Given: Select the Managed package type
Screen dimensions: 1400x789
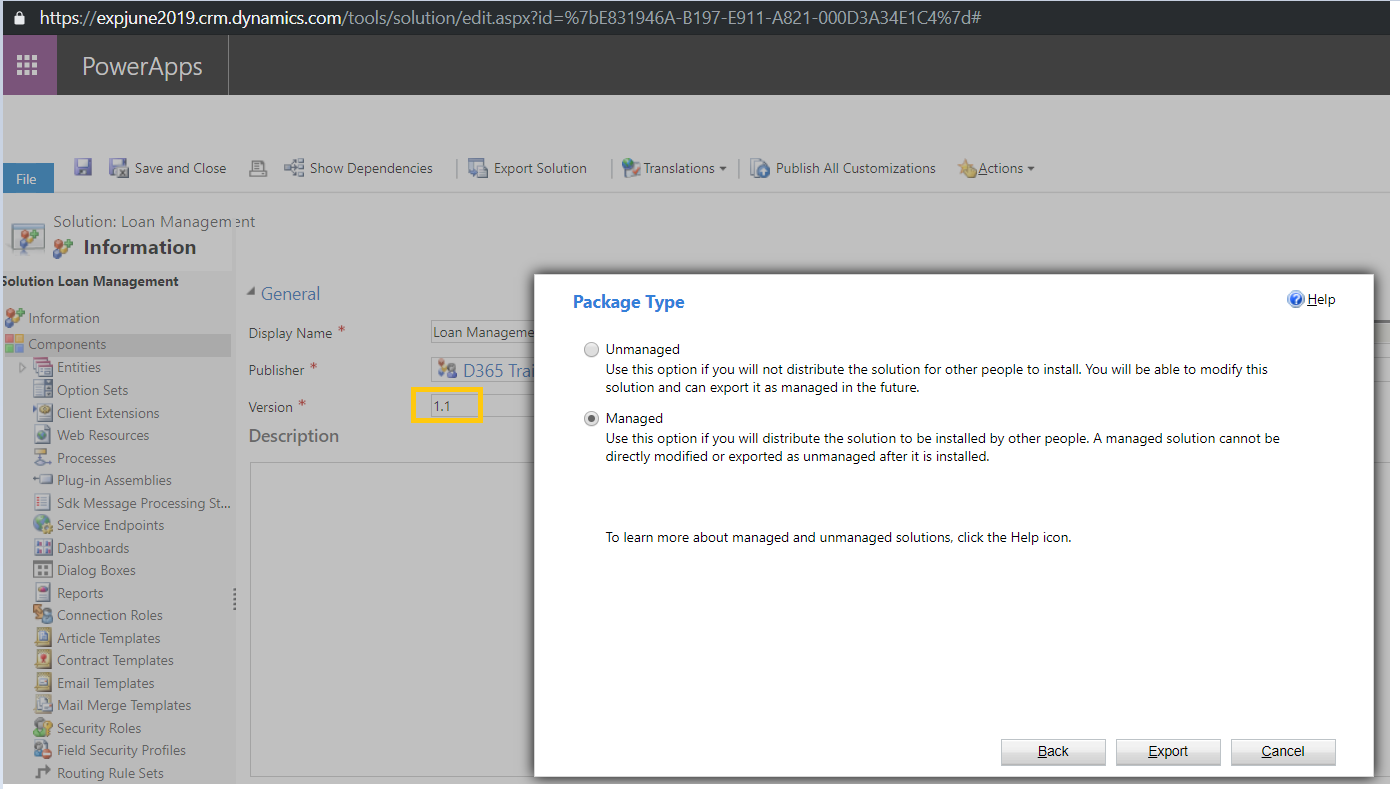Looking at the screenshot, I should pyautogui.click(x=592, y=419).
